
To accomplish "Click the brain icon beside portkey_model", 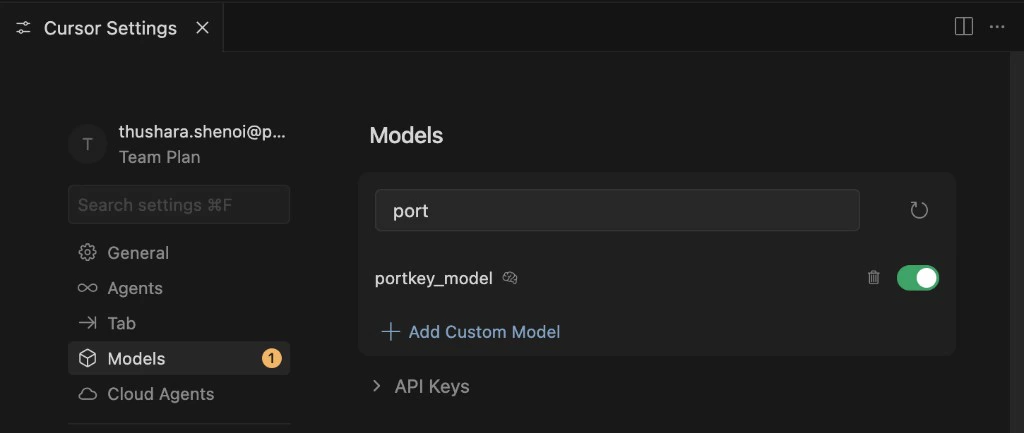I will pyautogui.click(x=510, y=278).
